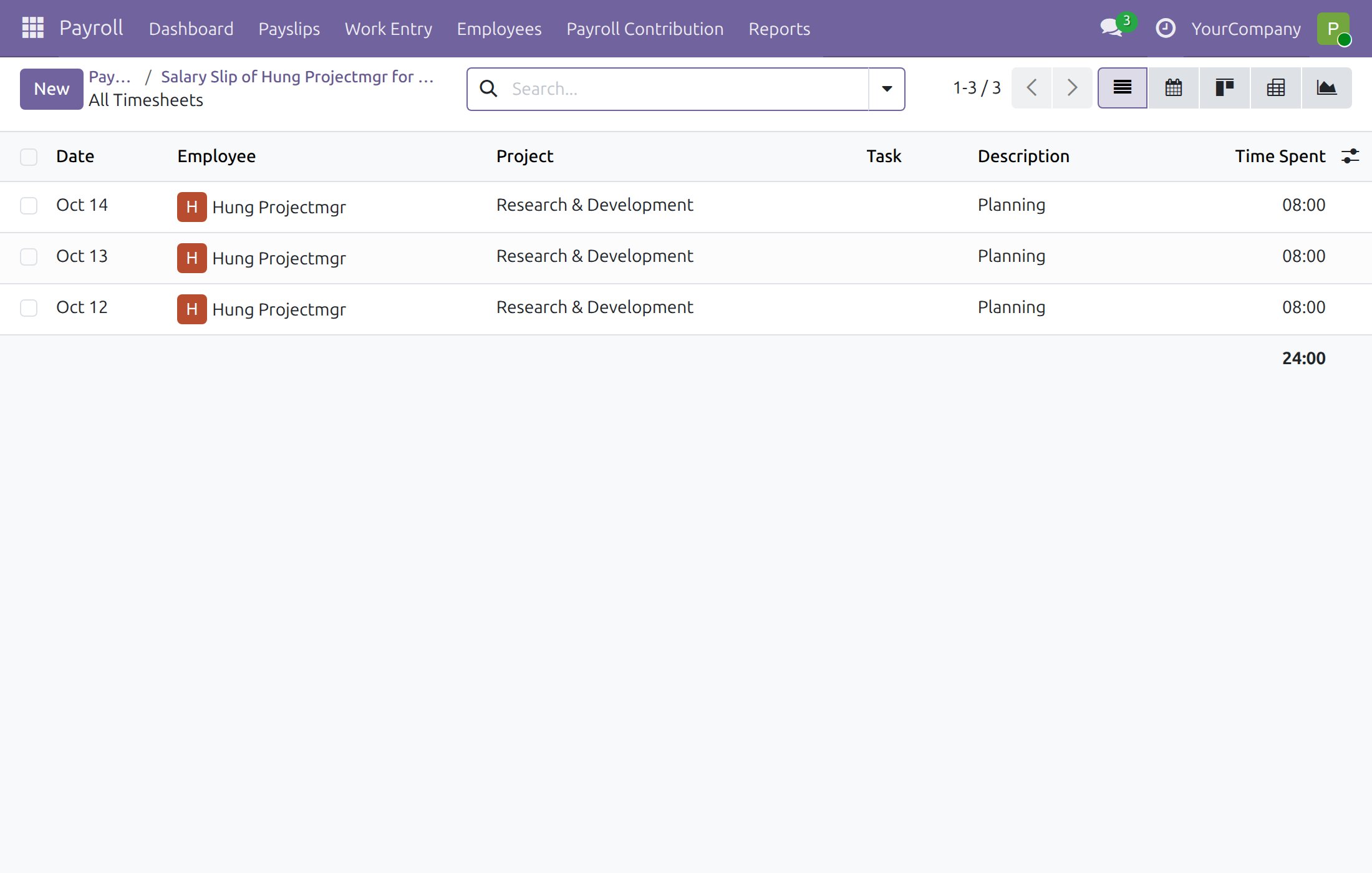
Task: Click 08:00 time spent in Oct 13 row
Action: point(1303,256)
